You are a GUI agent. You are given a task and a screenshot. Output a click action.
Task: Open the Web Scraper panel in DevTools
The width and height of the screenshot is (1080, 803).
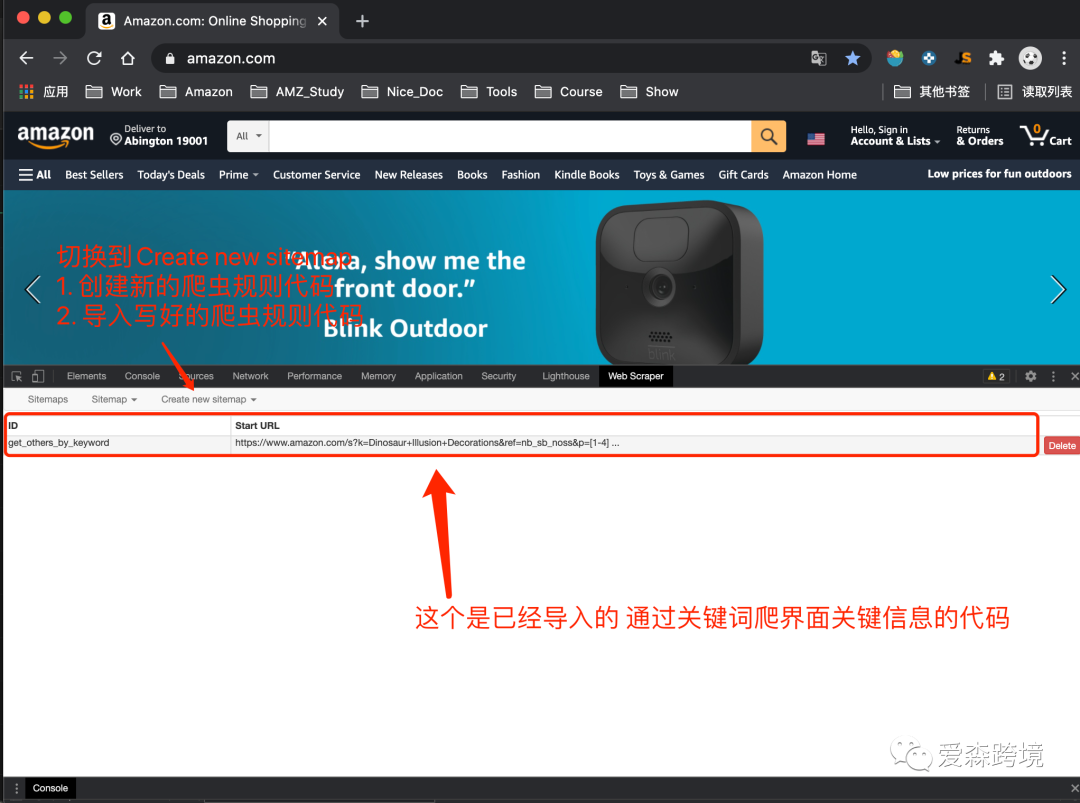tap(635, 376)
